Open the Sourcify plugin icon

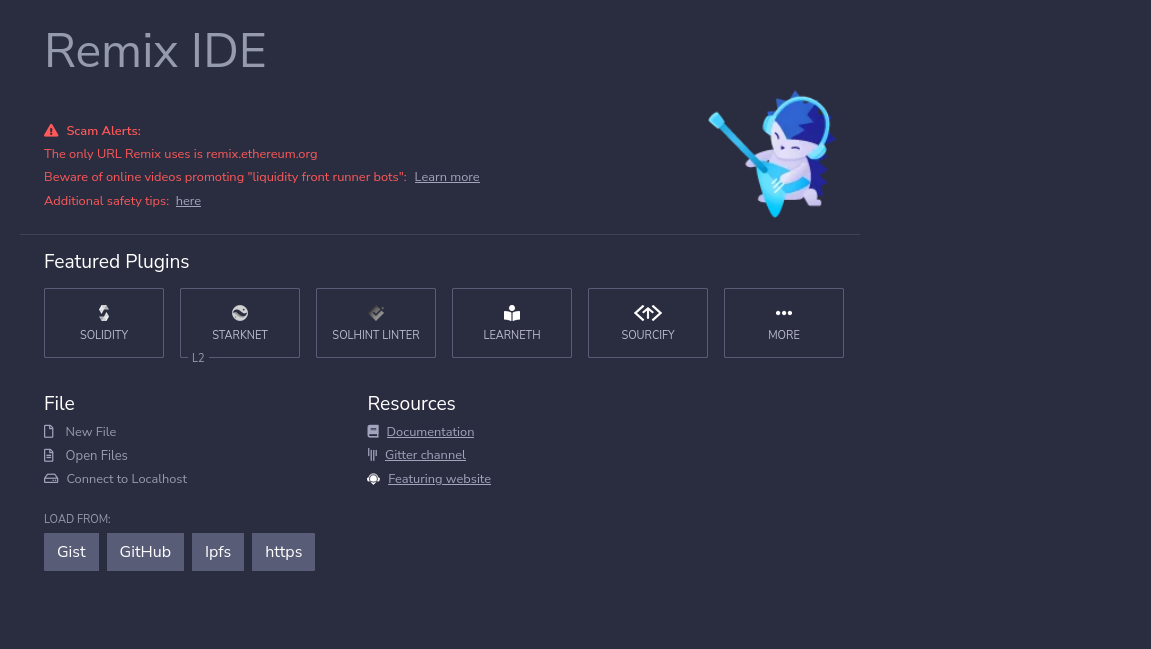point(648,313)
